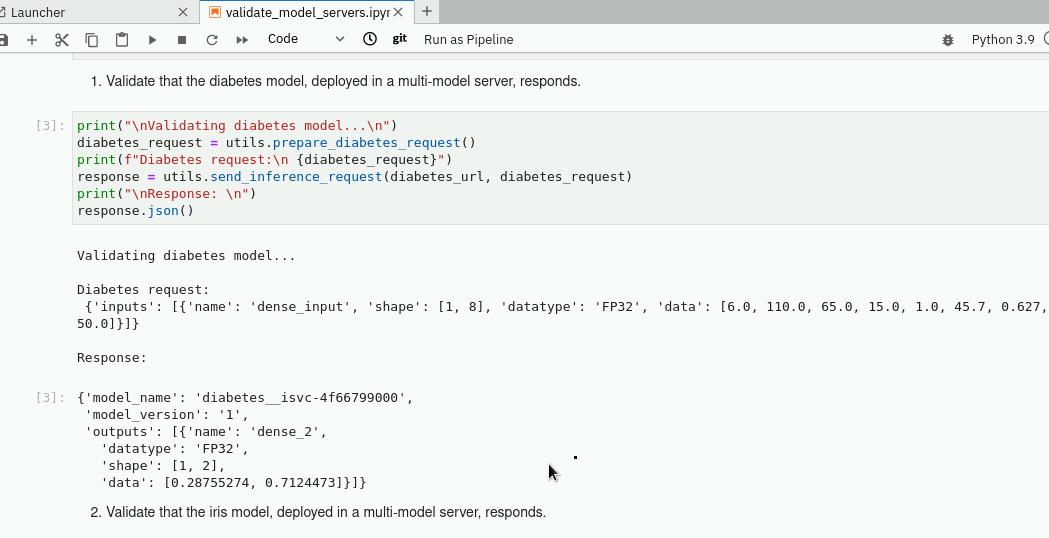Screen dimensions: 1049x538
Task: Click the input prompt [3] of the code cell
Action: 50,126
